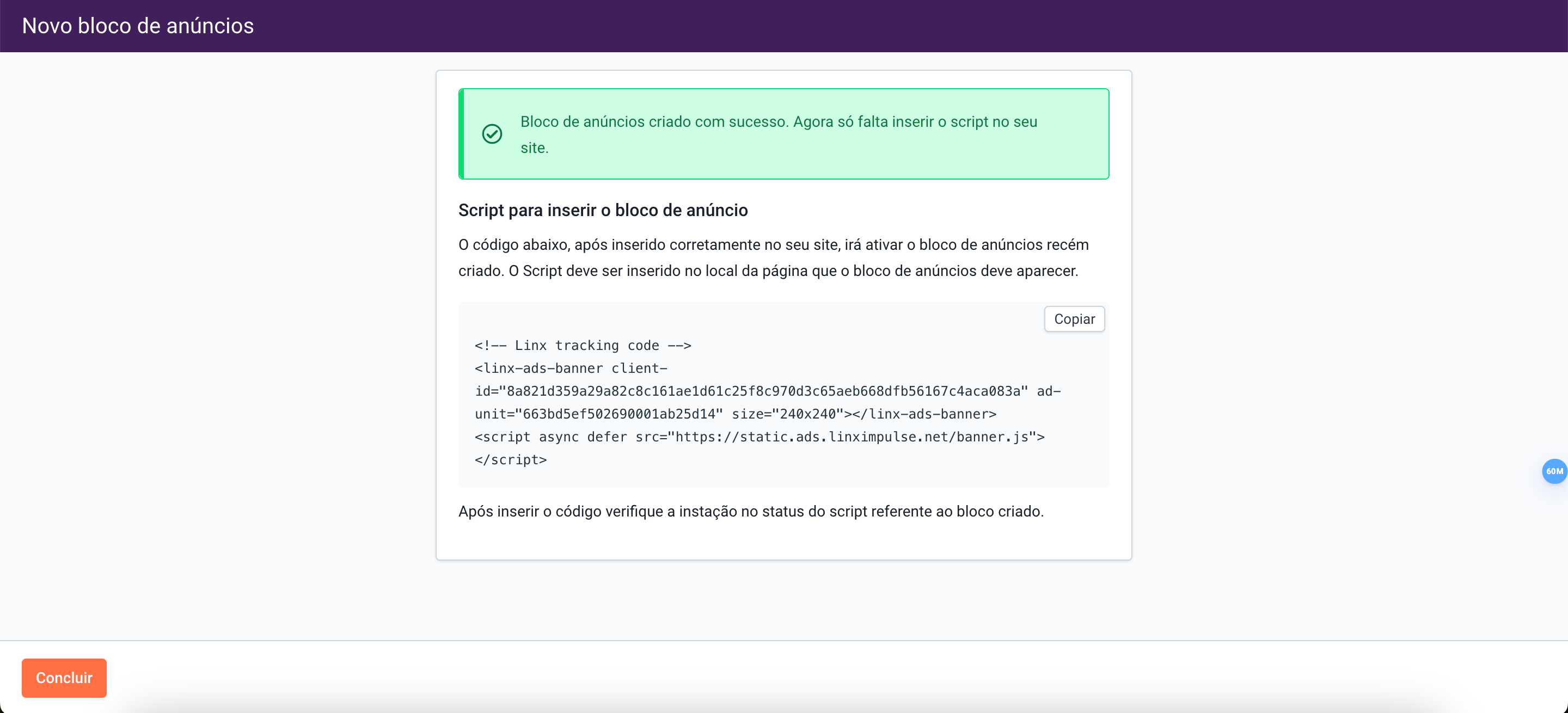This screenshot has height=713, width=1568.
Task: Click the success alert message text
Action: click(778, 122)
